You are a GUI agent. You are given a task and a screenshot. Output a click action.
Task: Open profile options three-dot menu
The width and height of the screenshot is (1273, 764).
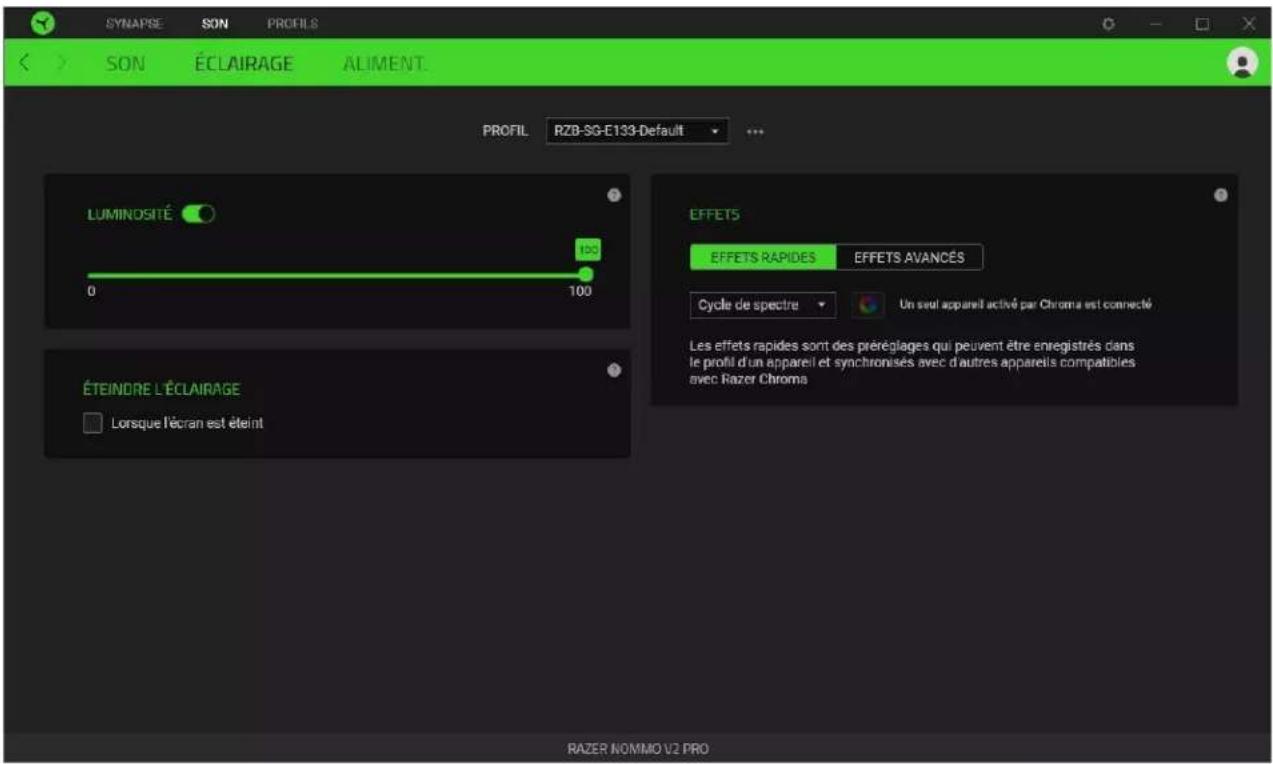point(755,131)
